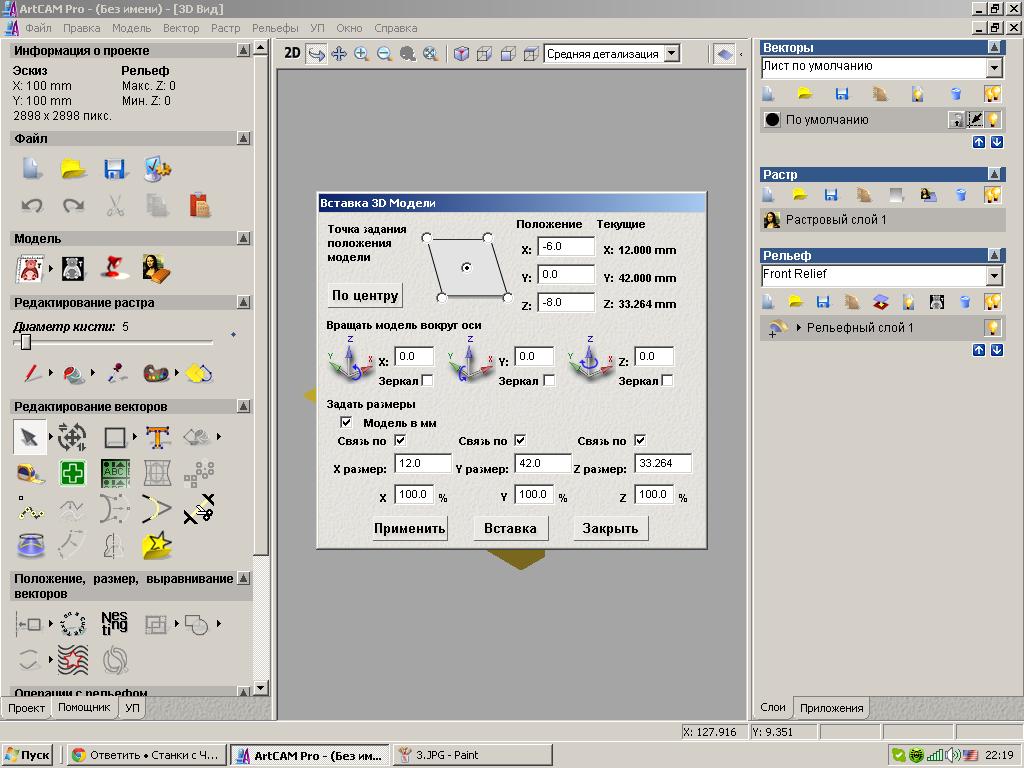Open 'Лист по умолчанию' dropdown

click(x=993, y=67)
